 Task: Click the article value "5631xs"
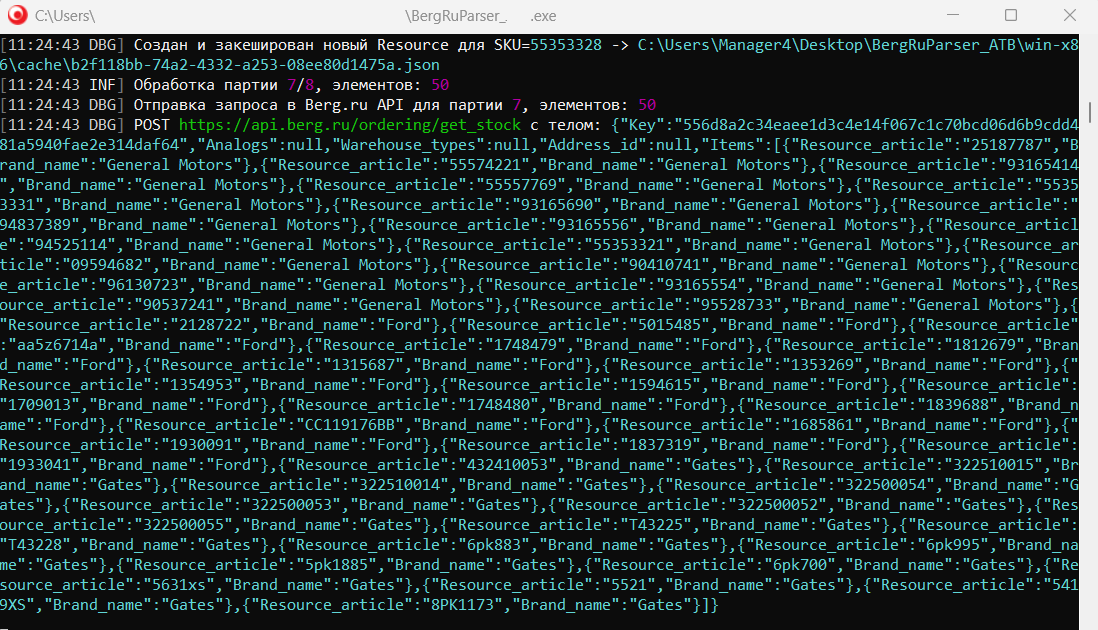point(179,585)
